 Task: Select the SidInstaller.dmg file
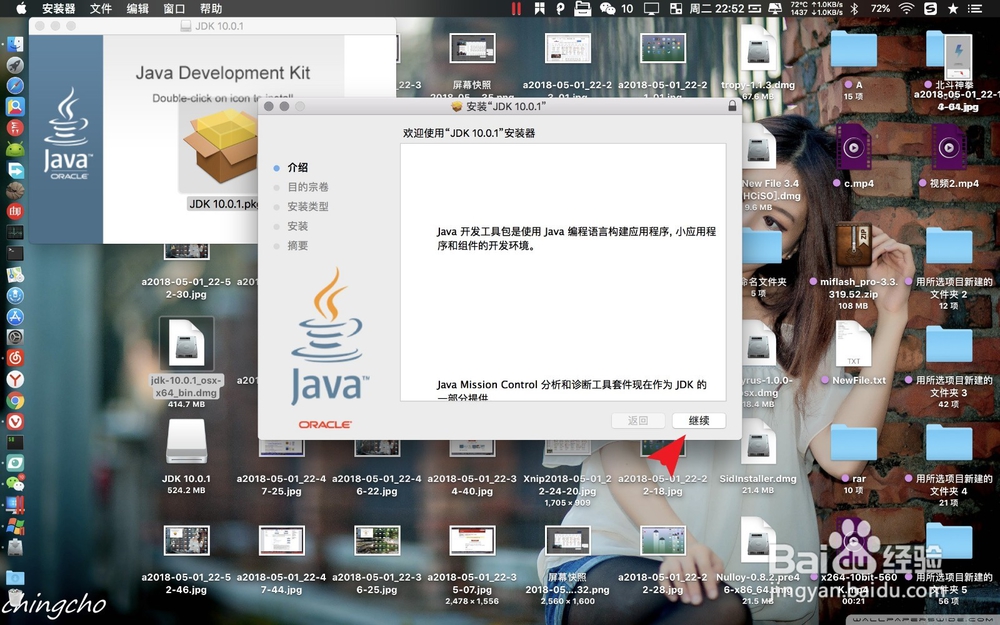pyautogui.click(x=758, y=443)
